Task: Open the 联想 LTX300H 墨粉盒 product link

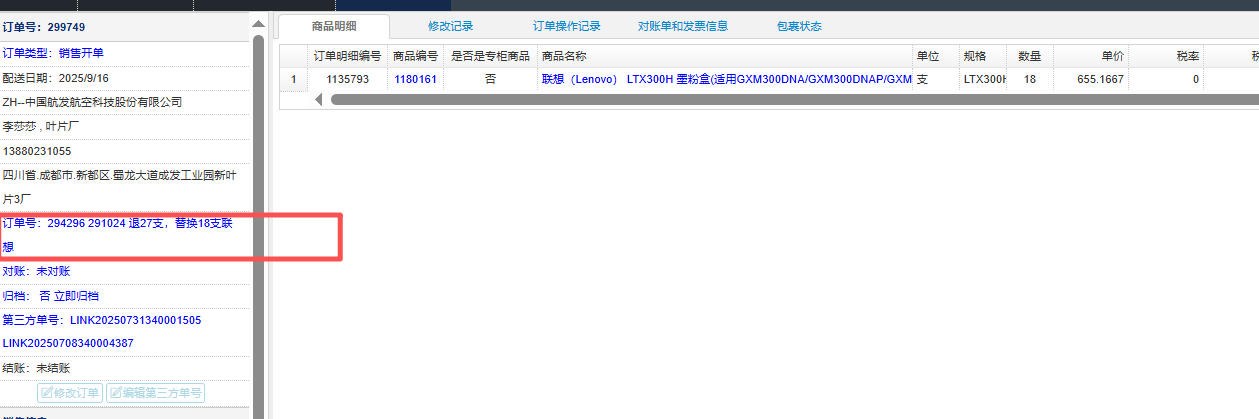Action: coord(726,79)
